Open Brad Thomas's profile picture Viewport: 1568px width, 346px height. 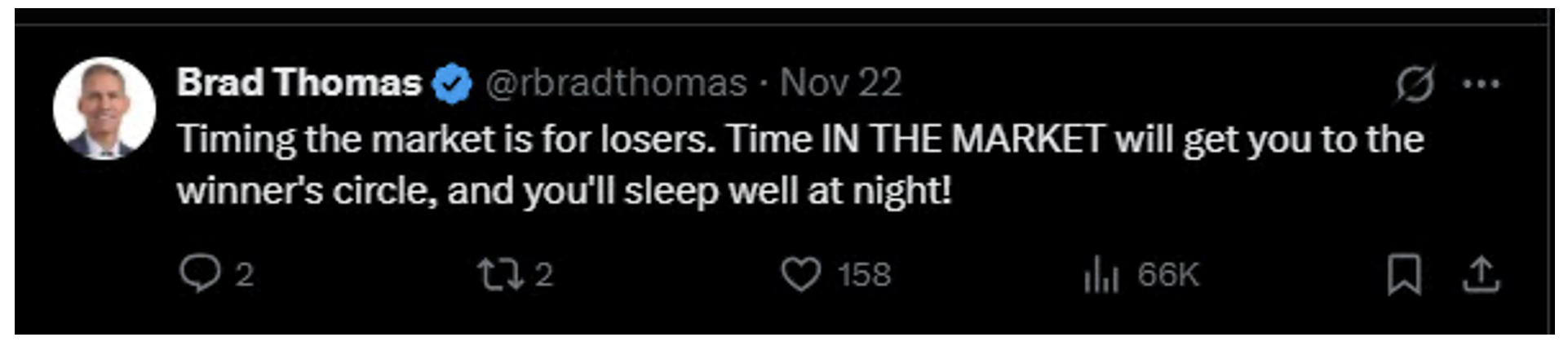click(x=104, y=108)
